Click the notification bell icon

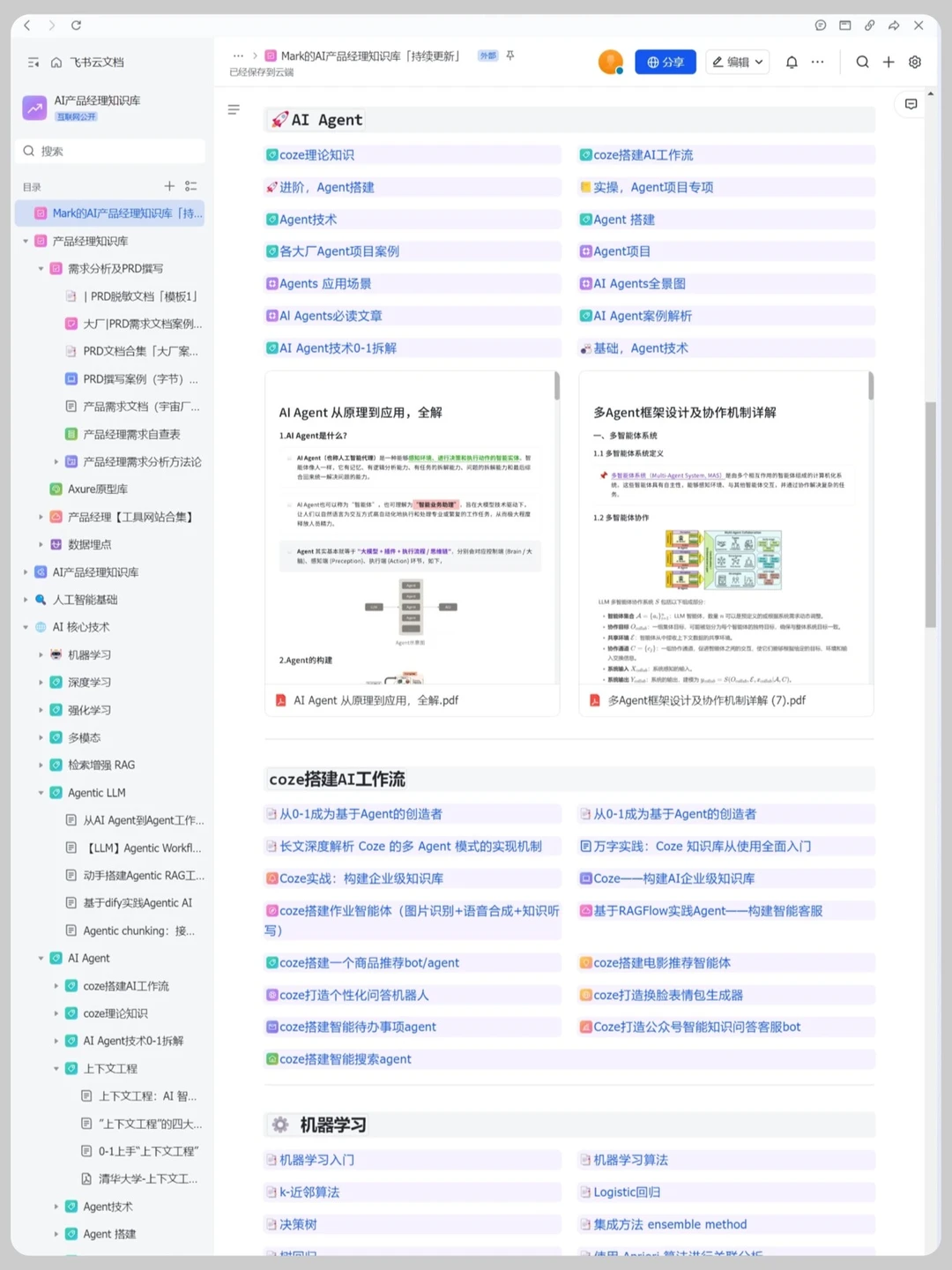coord(792,62)
